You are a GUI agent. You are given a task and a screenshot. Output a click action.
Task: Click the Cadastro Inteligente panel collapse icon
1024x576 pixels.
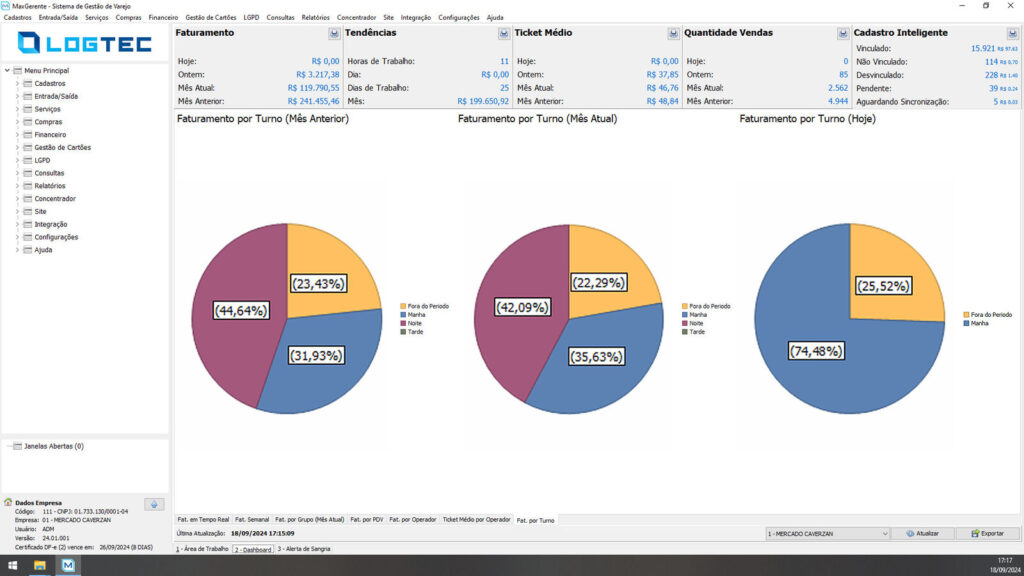pyautogui.click(x=1012, y=33)
